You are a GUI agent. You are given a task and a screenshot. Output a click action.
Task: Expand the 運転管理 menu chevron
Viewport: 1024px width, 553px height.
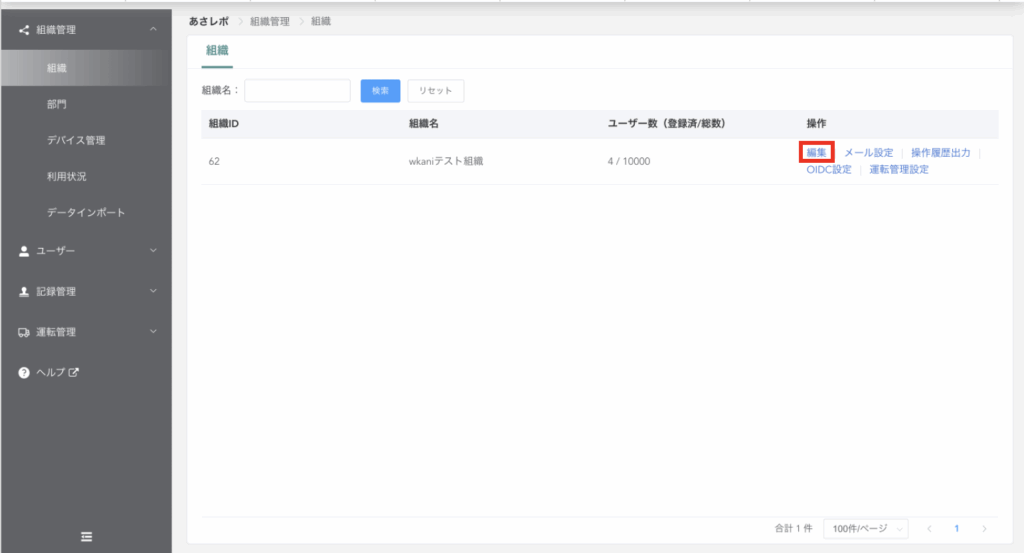click(x=153, y=332)
